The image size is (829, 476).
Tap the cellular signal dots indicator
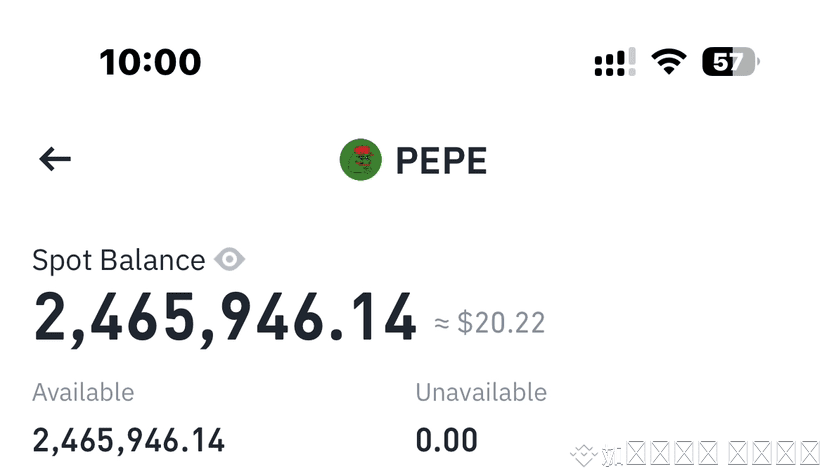(610, 64)
